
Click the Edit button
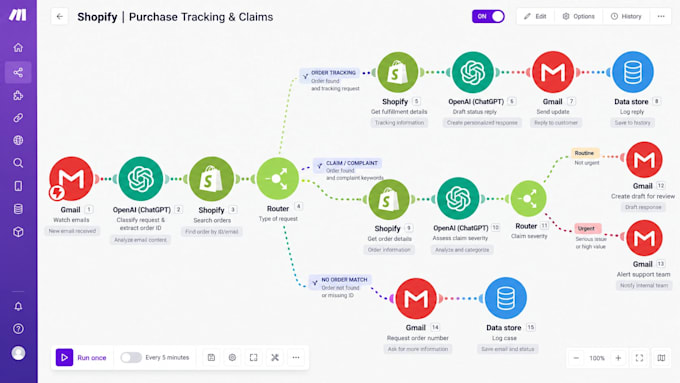[x=535, y=16]
